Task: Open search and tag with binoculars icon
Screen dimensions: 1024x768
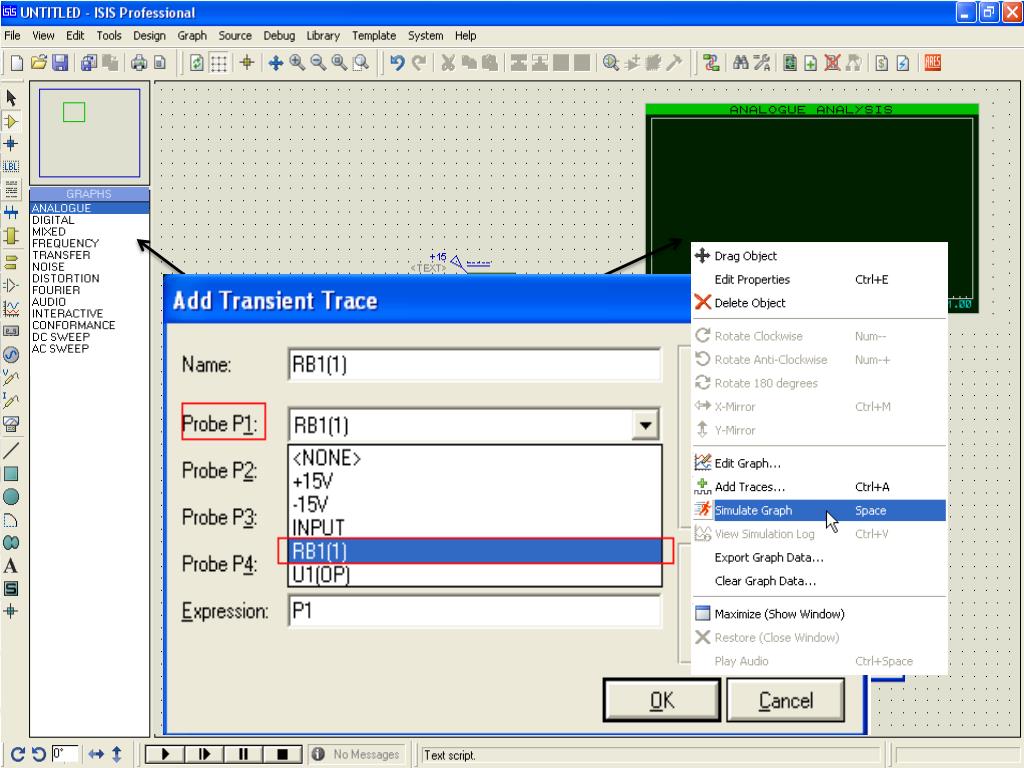Action: 741,63
